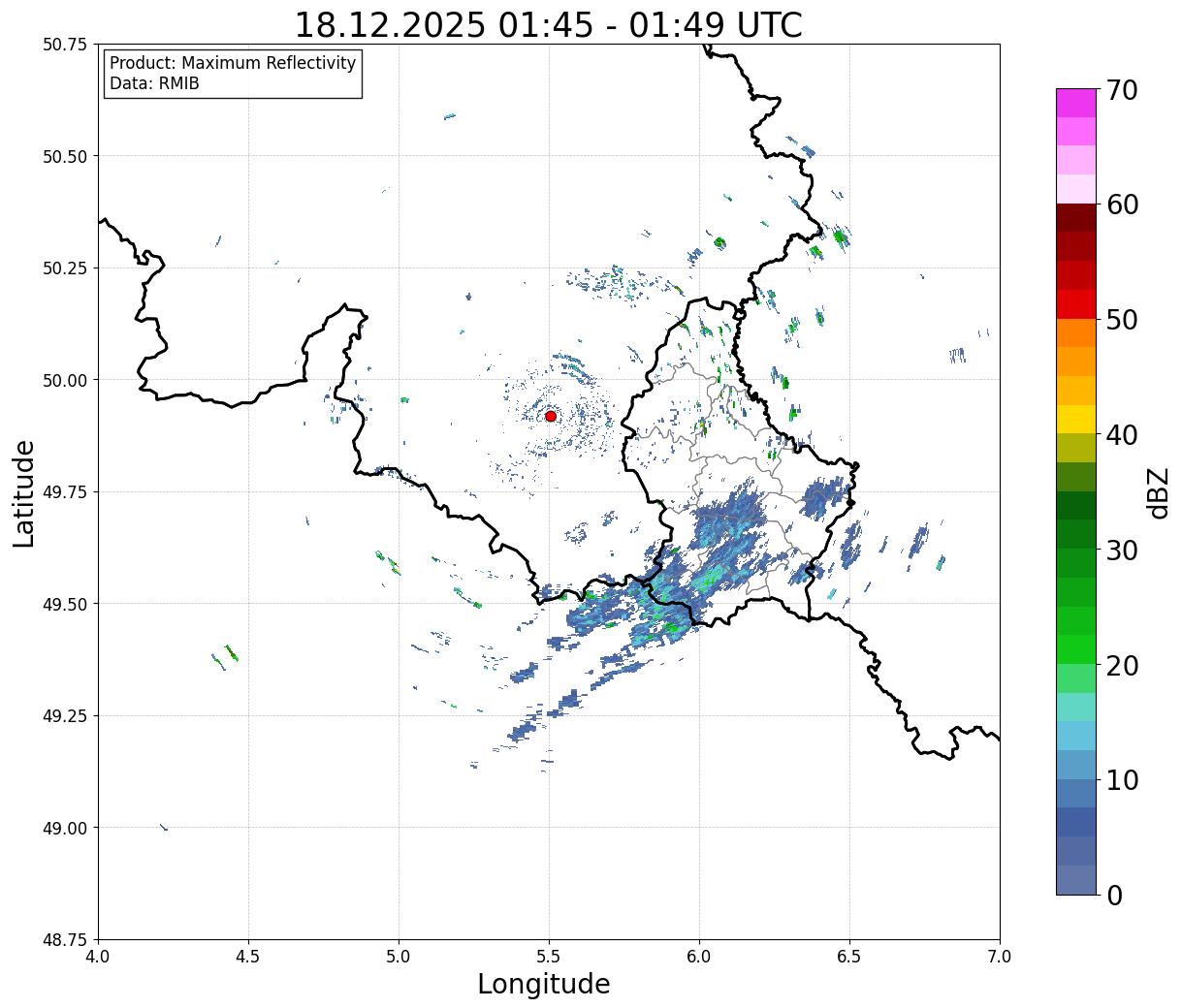Click the latitude tick label 50.25
Image resolution: width=1182 pixels, height=1008 pixels.
(65, 268)
